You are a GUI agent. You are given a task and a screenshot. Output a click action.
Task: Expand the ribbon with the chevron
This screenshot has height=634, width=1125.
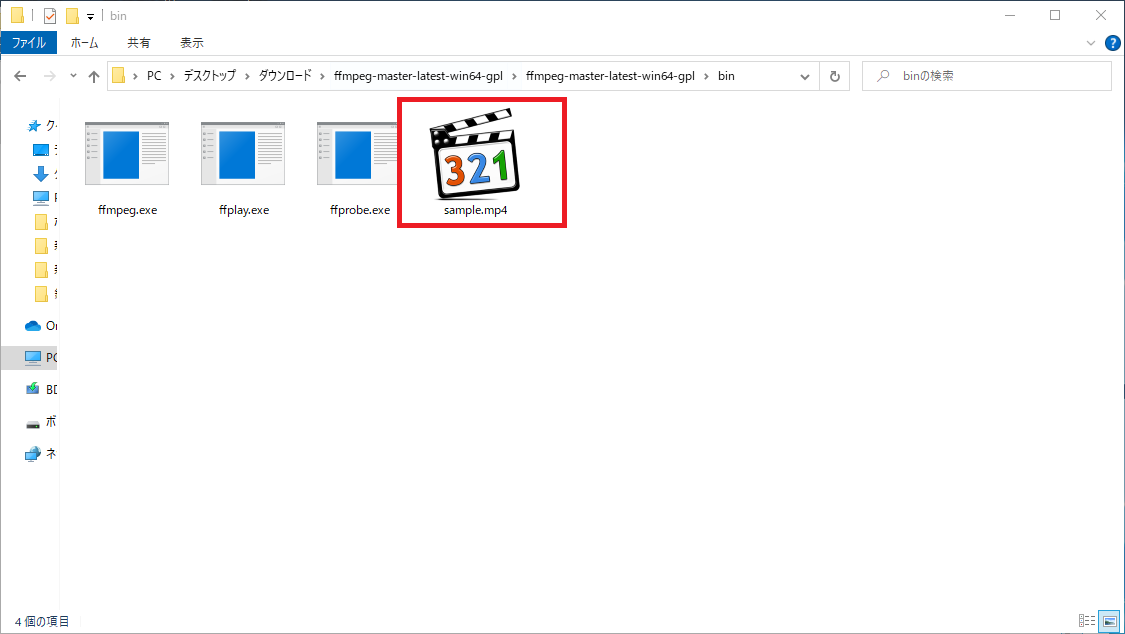[x=1091, y=43]
